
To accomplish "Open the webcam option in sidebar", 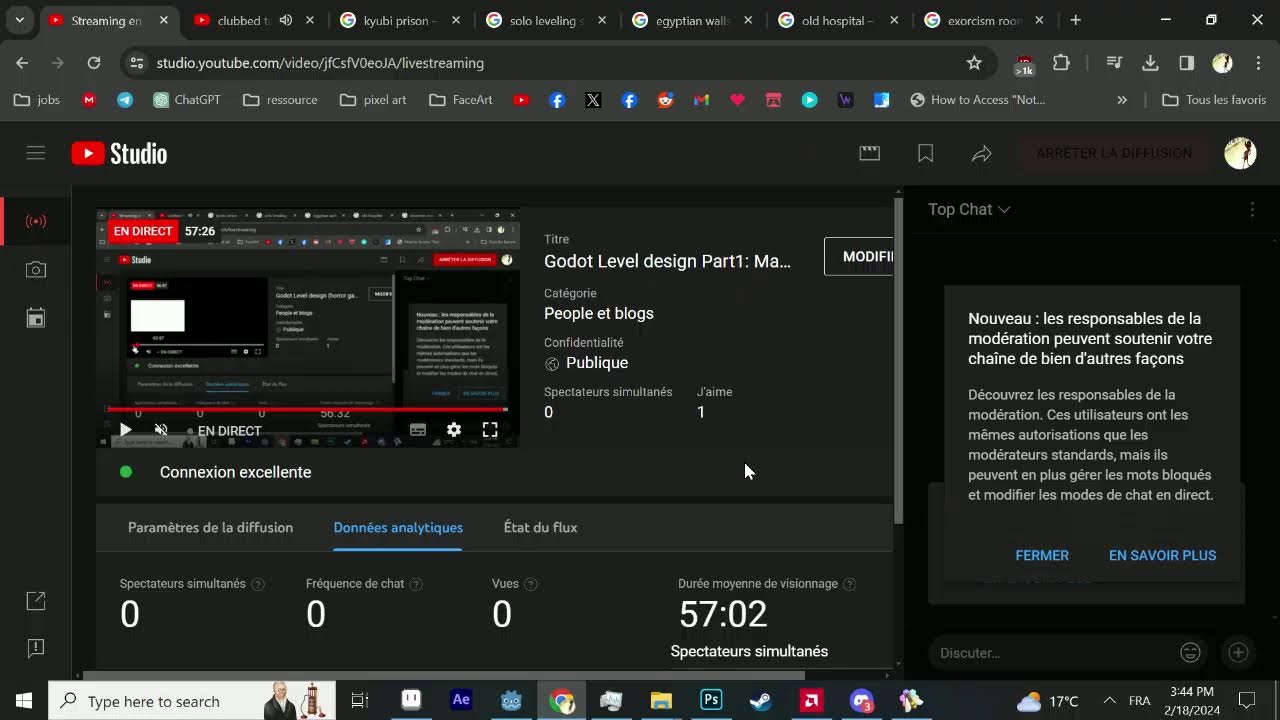I will (36, 270).
